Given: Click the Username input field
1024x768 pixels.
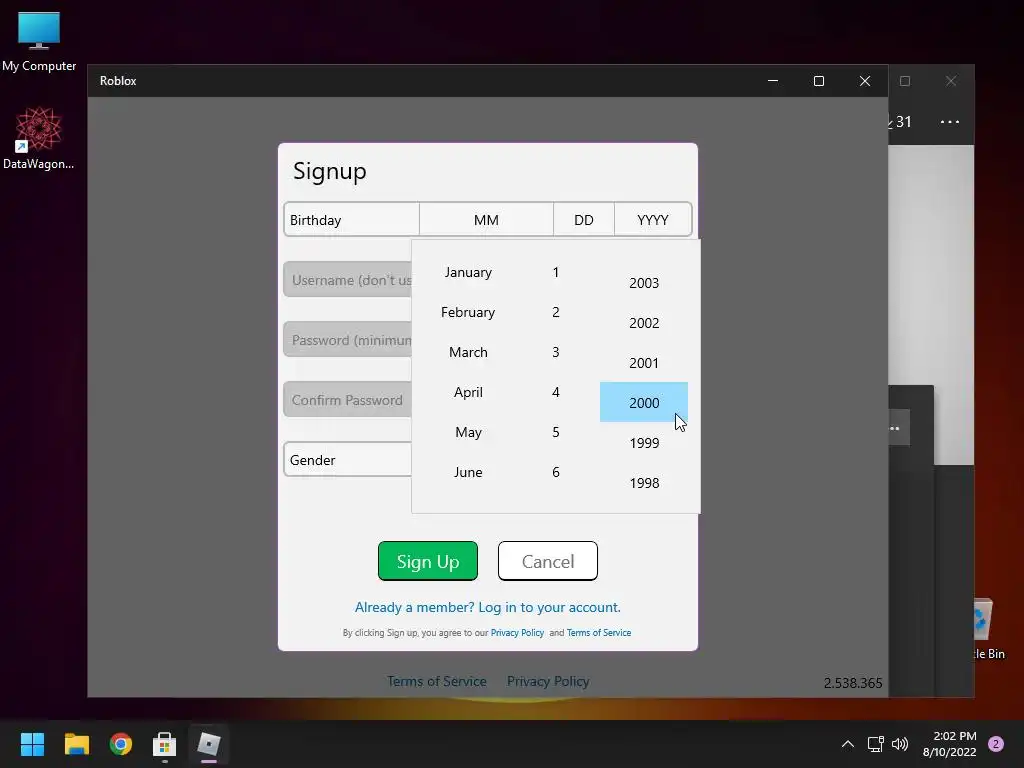Looking at the screenshot, I should (x=347, y=280).
